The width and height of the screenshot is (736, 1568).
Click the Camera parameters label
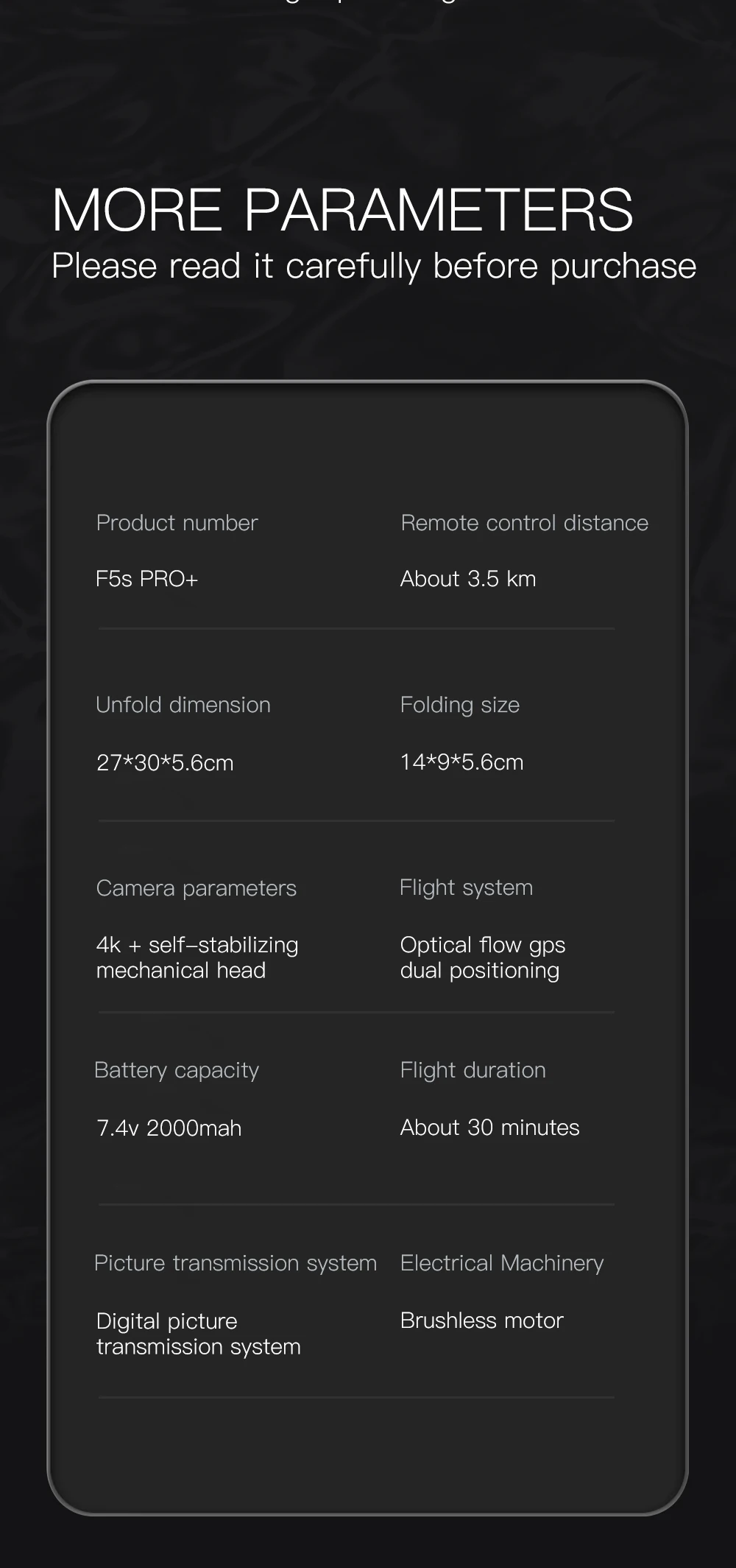[197, 888]
